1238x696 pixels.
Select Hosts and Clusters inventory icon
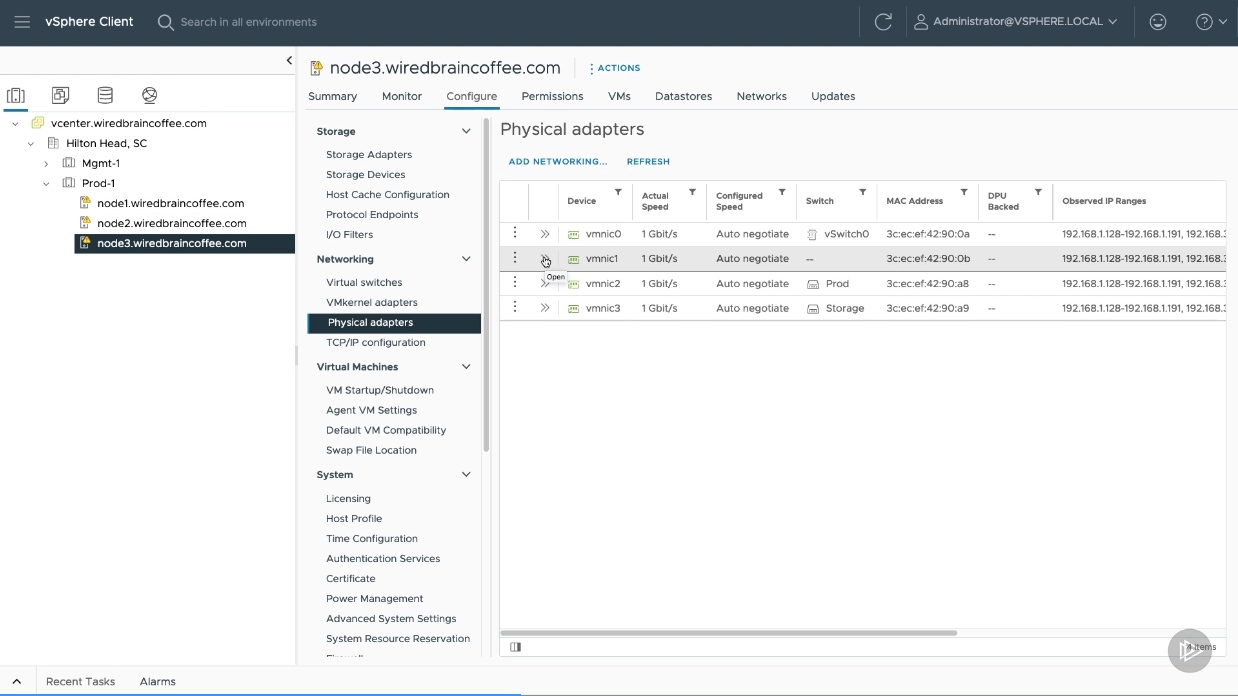click(16, 95)
